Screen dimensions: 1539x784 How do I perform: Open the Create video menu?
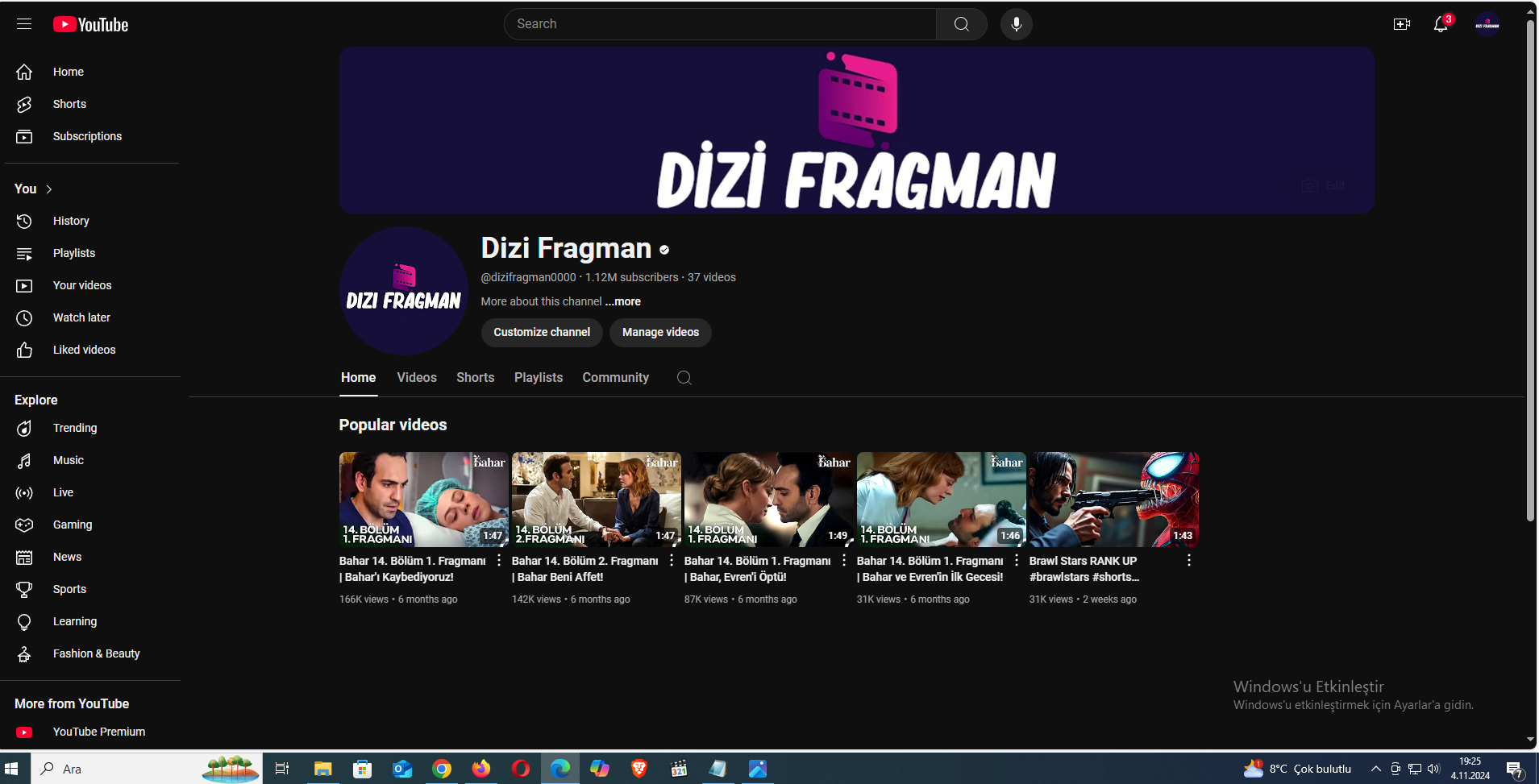click(x=1402, y=24)
